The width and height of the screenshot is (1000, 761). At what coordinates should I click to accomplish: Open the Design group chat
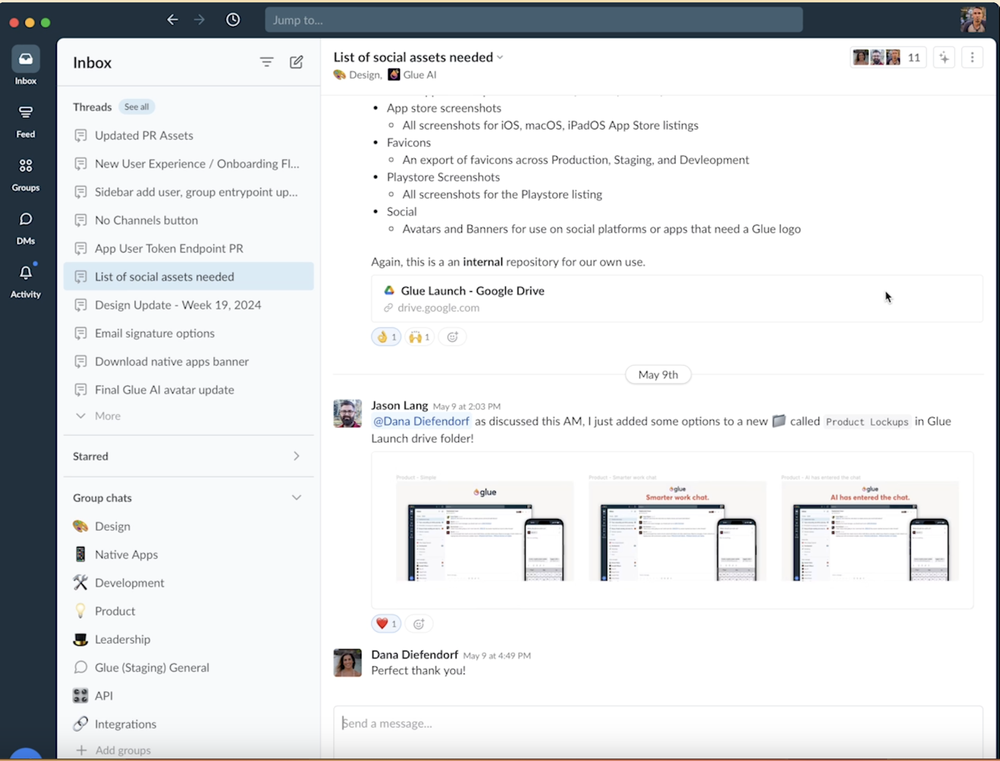point(189,526)
